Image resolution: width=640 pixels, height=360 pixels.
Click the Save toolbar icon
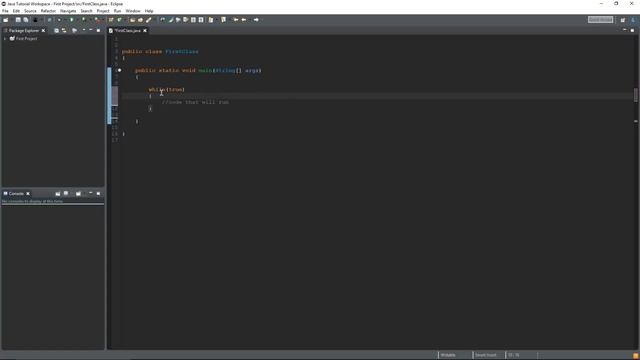(x=18, y=20)
